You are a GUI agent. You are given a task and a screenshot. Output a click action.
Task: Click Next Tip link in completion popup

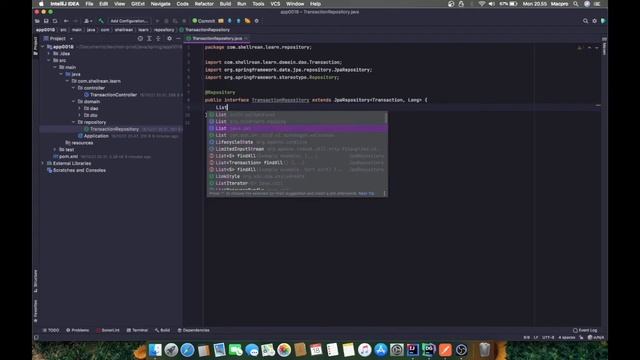pyautogui.click(x=366, y=193)
